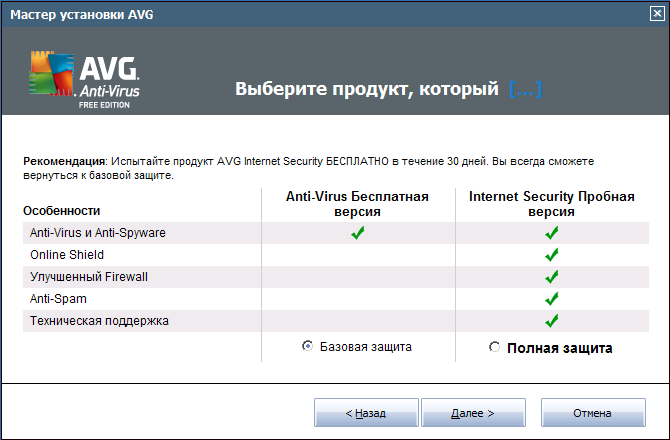The image size is (670, 440).
Task: Click the Техническая поддержка row label
Action: click(x=99, y=321)
